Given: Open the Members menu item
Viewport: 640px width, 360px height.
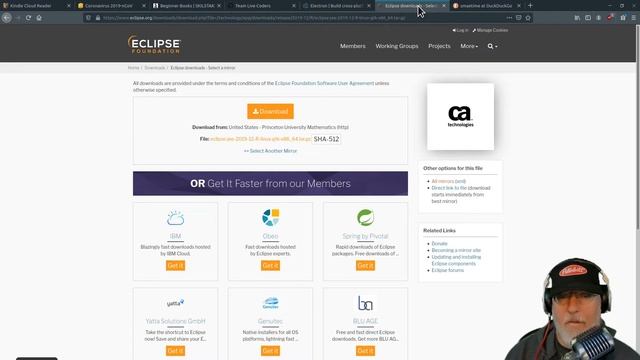Looking at the screenshot, I should pyautogui.click(x=353, y=46).
